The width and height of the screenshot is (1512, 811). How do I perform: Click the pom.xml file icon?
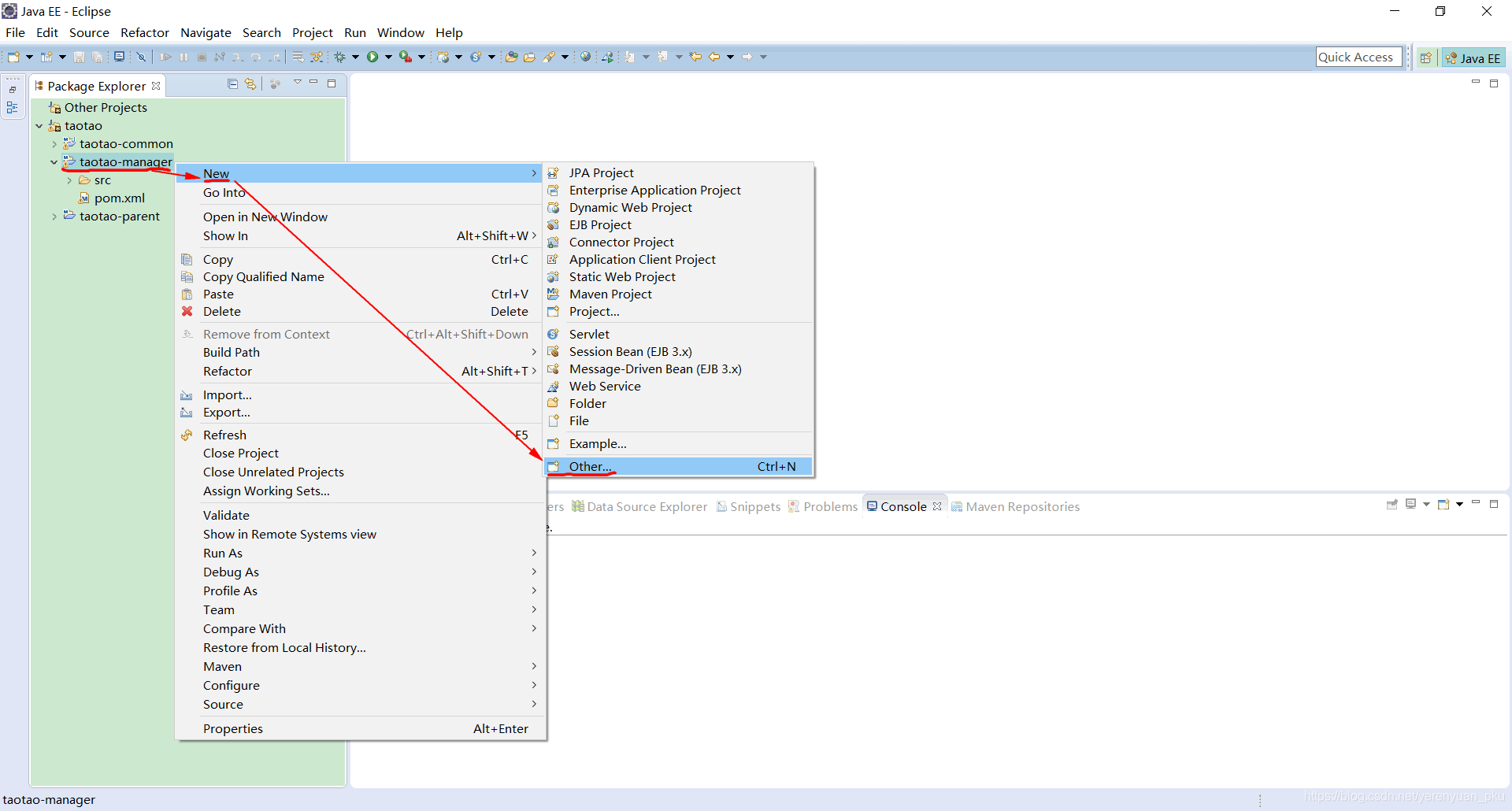[83, 198]
